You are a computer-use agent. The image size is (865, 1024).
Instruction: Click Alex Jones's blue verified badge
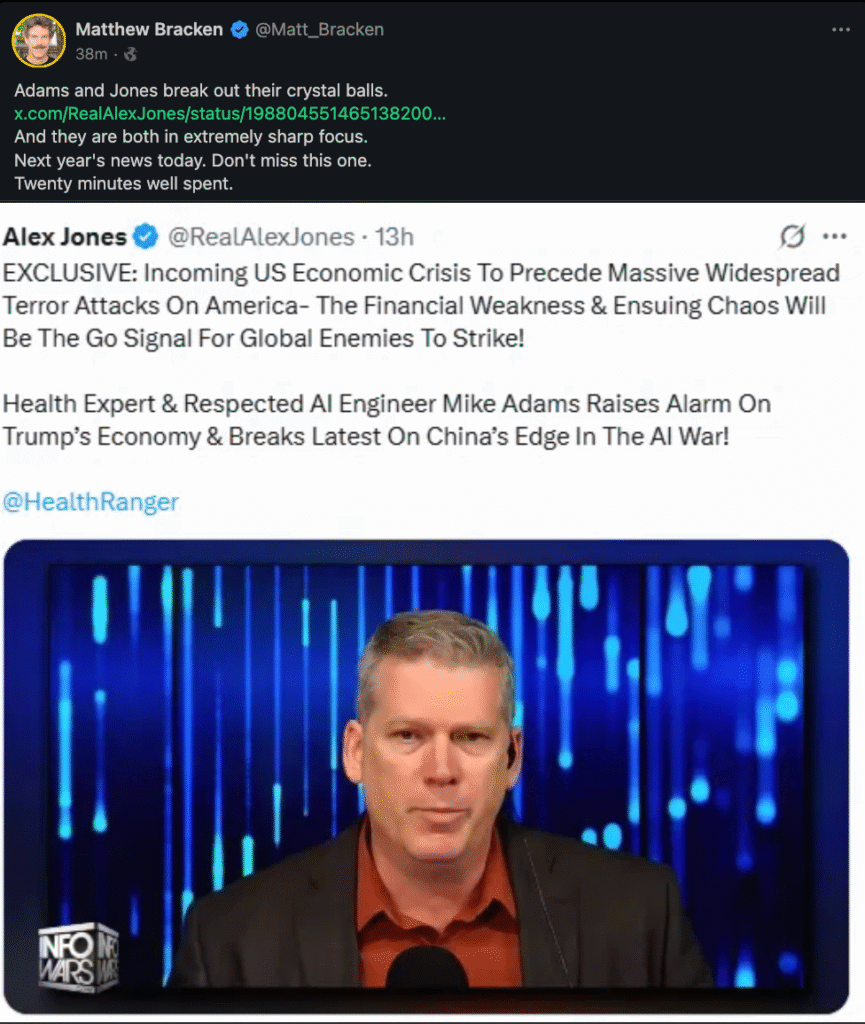tap(146, 236)
